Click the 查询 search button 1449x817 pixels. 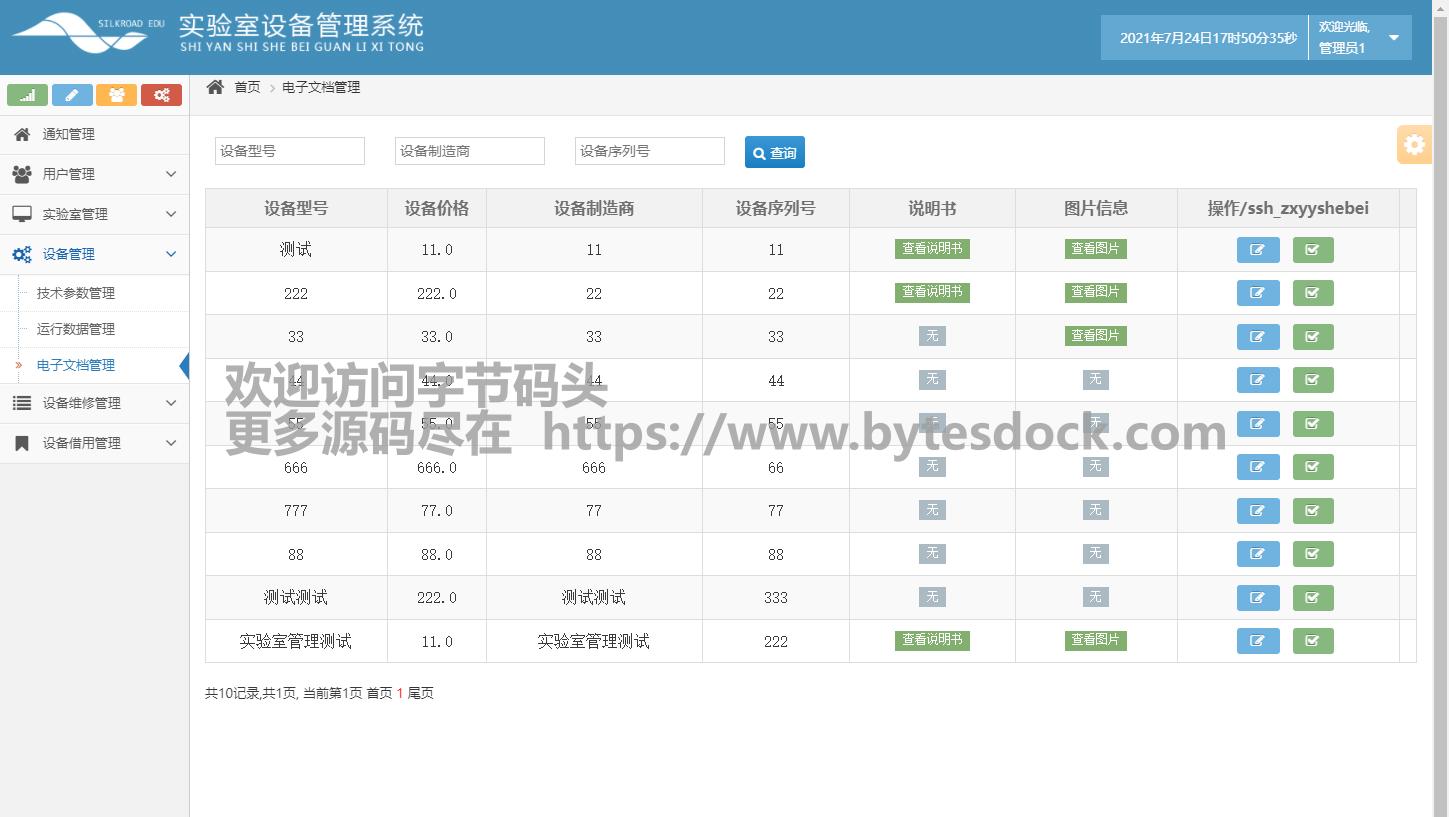coord(774,152)
